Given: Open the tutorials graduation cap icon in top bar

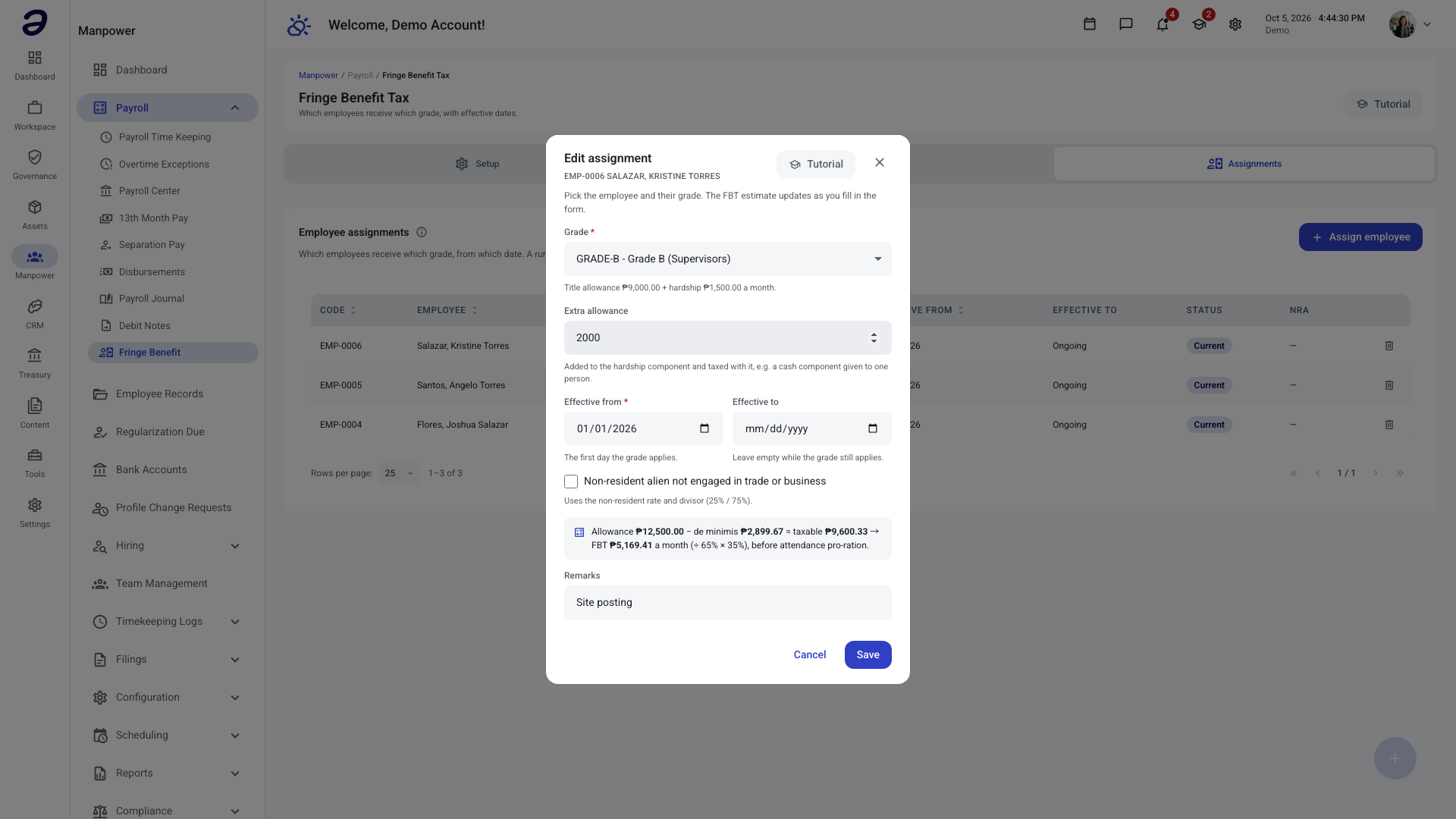Looking at the screenshot, I should 1199,24.
